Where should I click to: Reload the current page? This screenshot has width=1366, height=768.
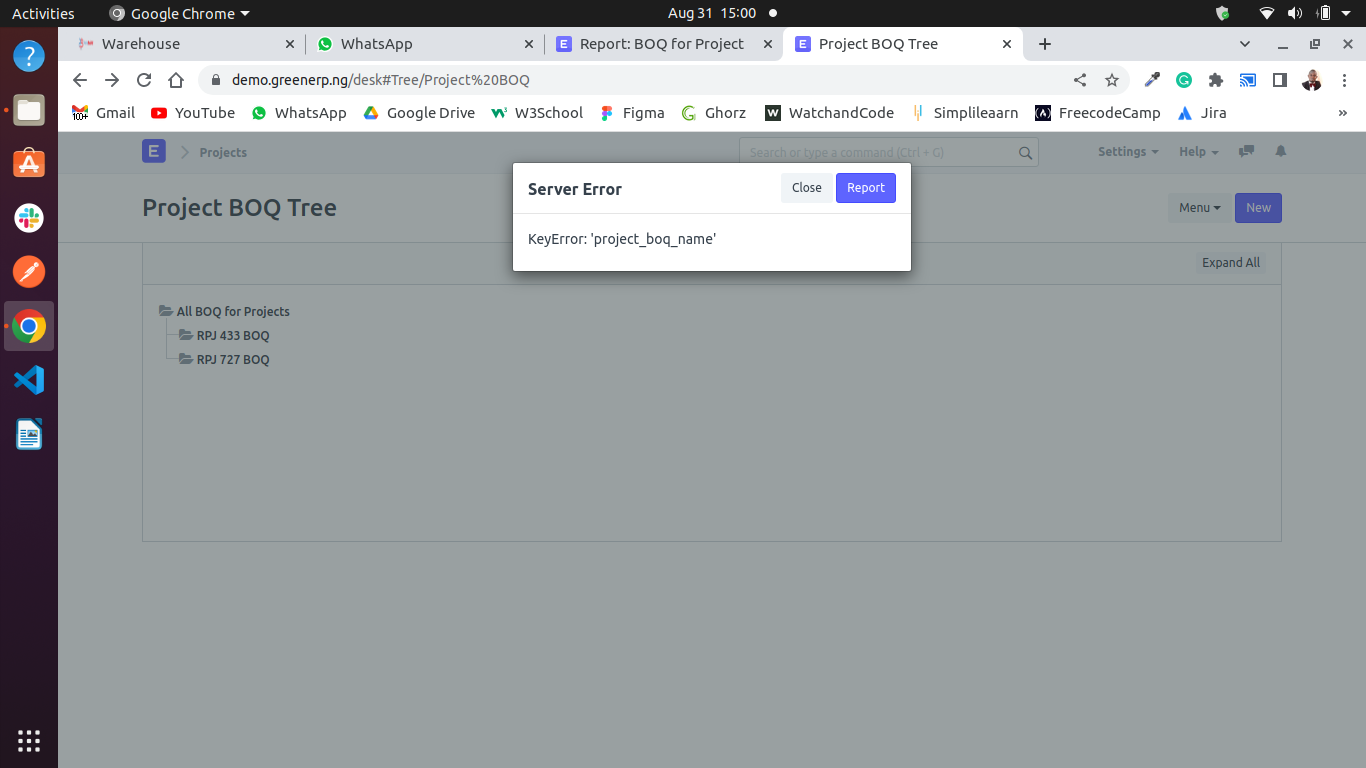point(144,80)
